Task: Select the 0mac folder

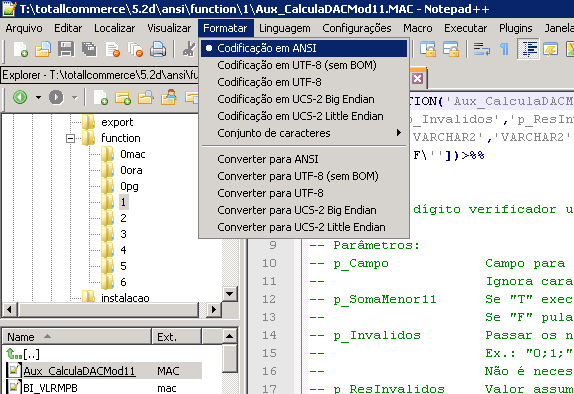Action: (133, 154)
